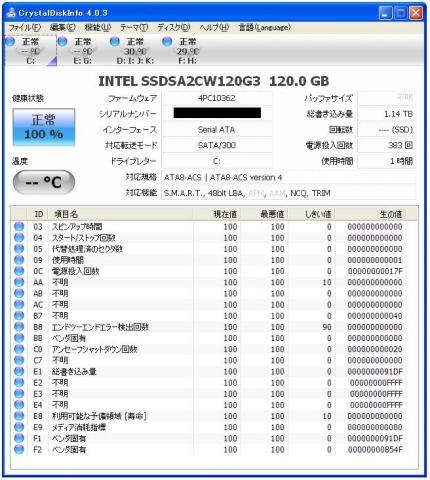The height and width of the screenshot is (480, 430).
Task: Select the C: disk tab
Action: click(x=30, y=51)
